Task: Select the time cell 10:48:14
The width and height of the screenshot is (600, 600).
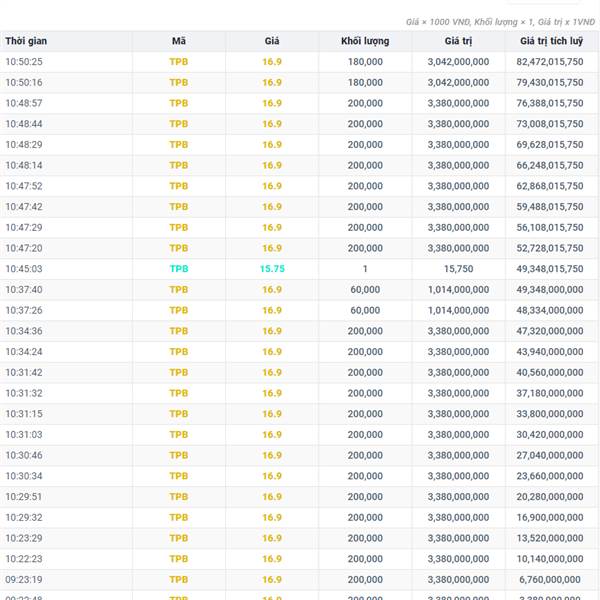Action: (x=24, y=165)
